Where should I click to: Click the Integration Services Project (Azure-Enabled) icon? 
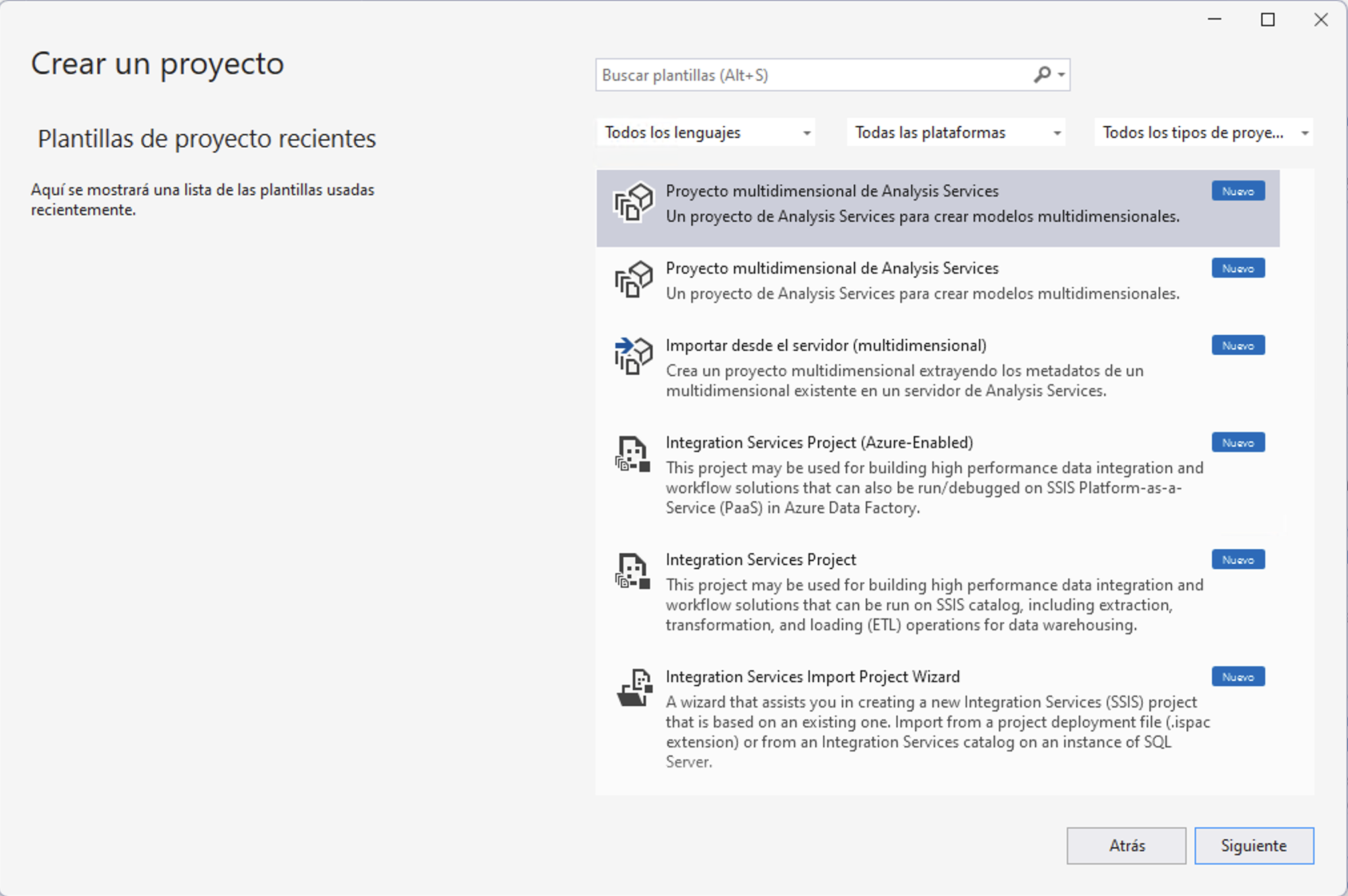pyautogui.click(x=633, y=454)
